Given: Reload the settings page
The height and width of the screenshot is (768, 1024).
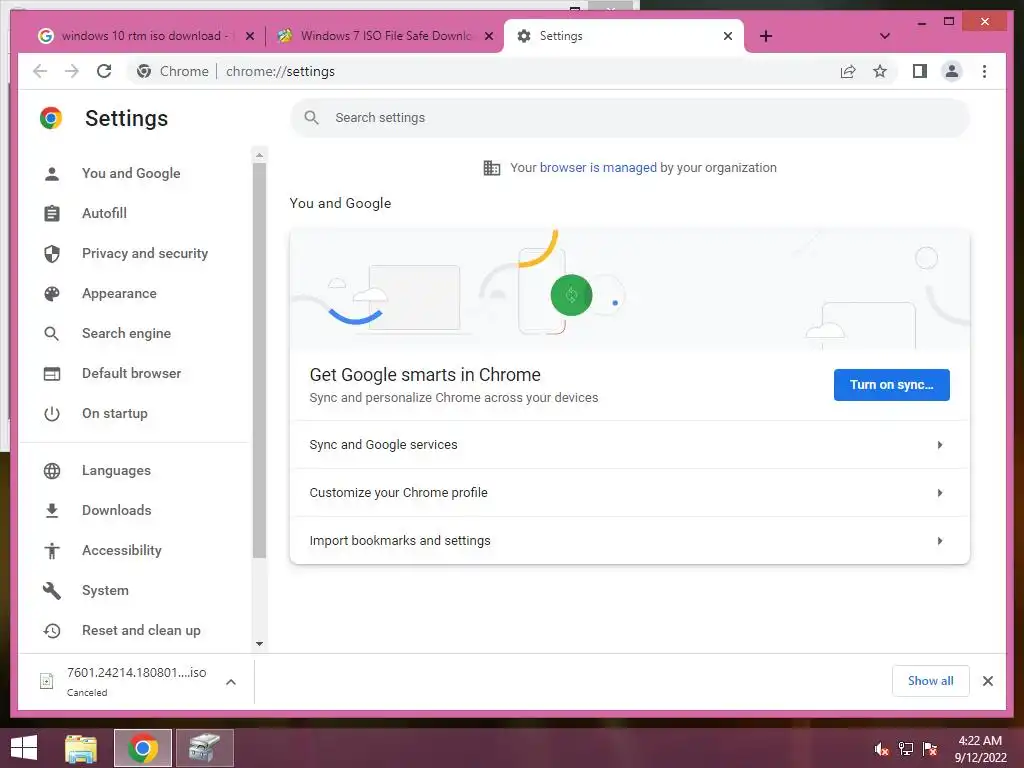Looking at the screenshot, I should point(104,71).
